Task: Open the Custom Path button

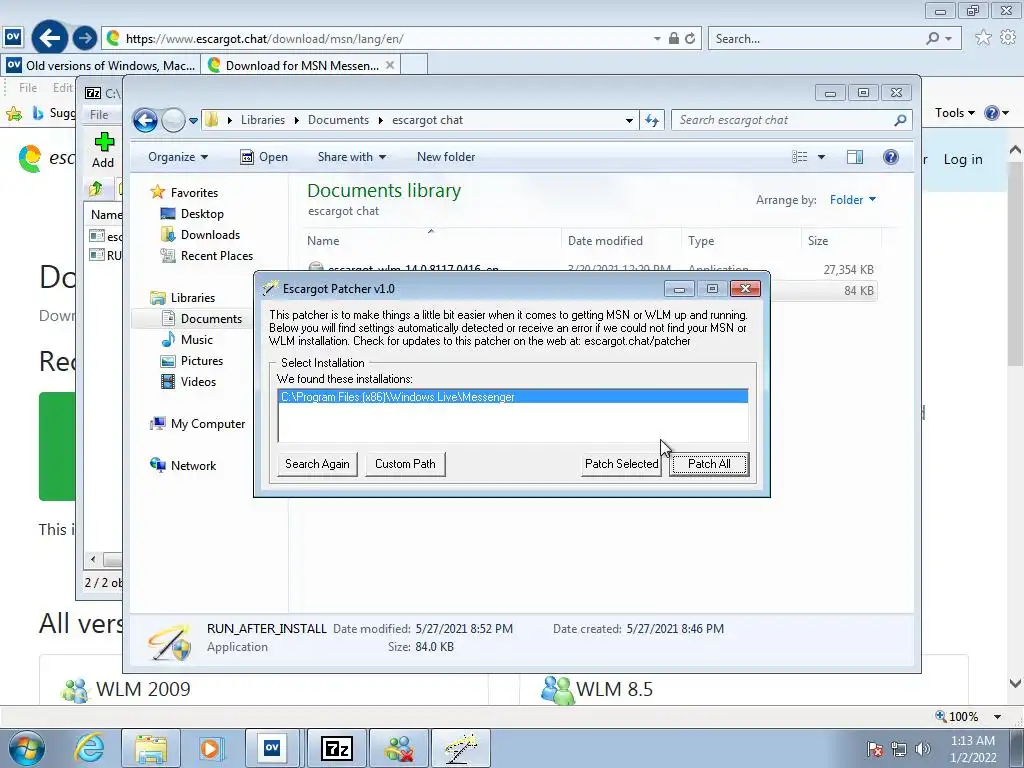Action: point(405,464)
